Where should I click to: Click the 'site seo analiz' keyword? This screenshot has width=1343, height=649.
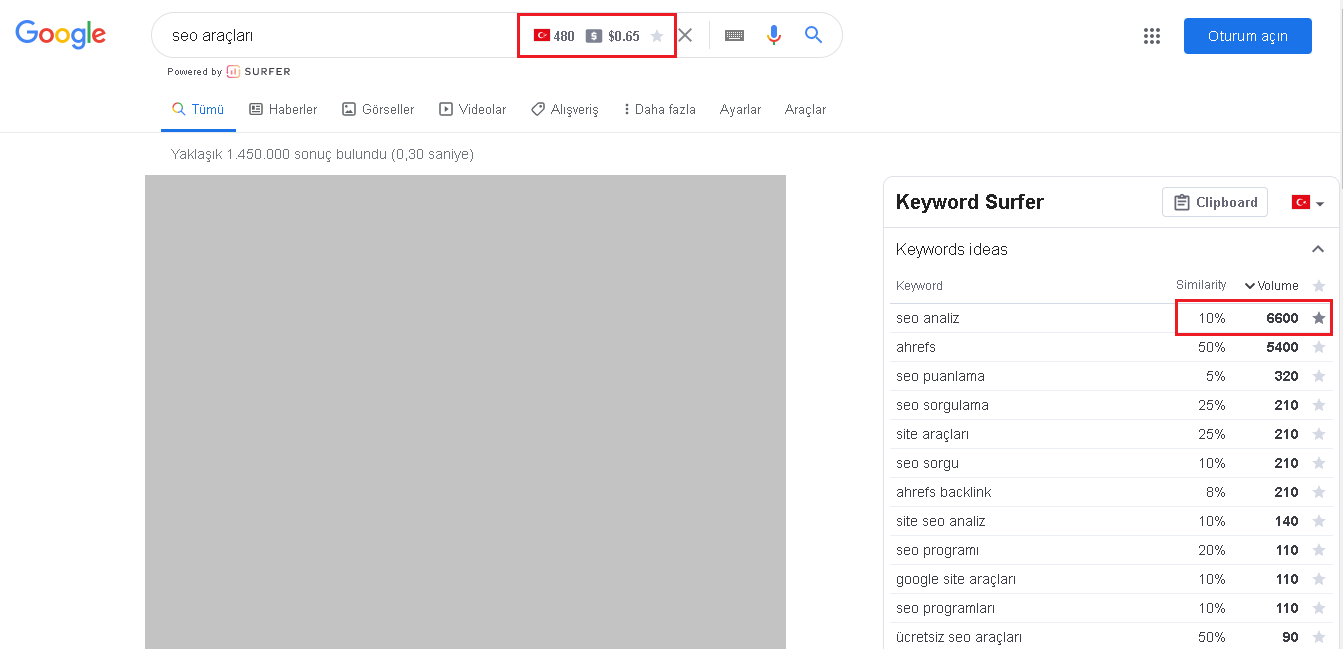tap(941, 521)
